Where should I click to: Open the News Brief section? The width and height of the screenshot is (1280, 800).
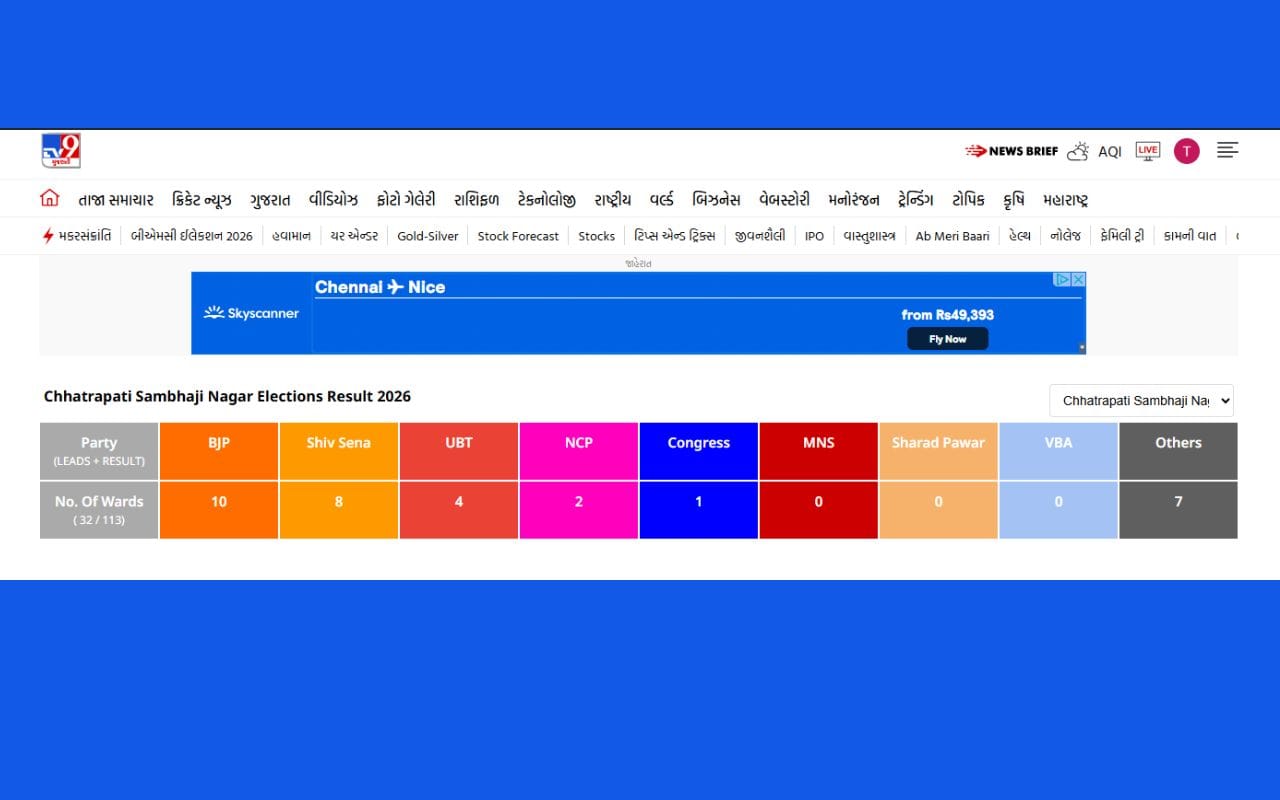coord(1011,151)
